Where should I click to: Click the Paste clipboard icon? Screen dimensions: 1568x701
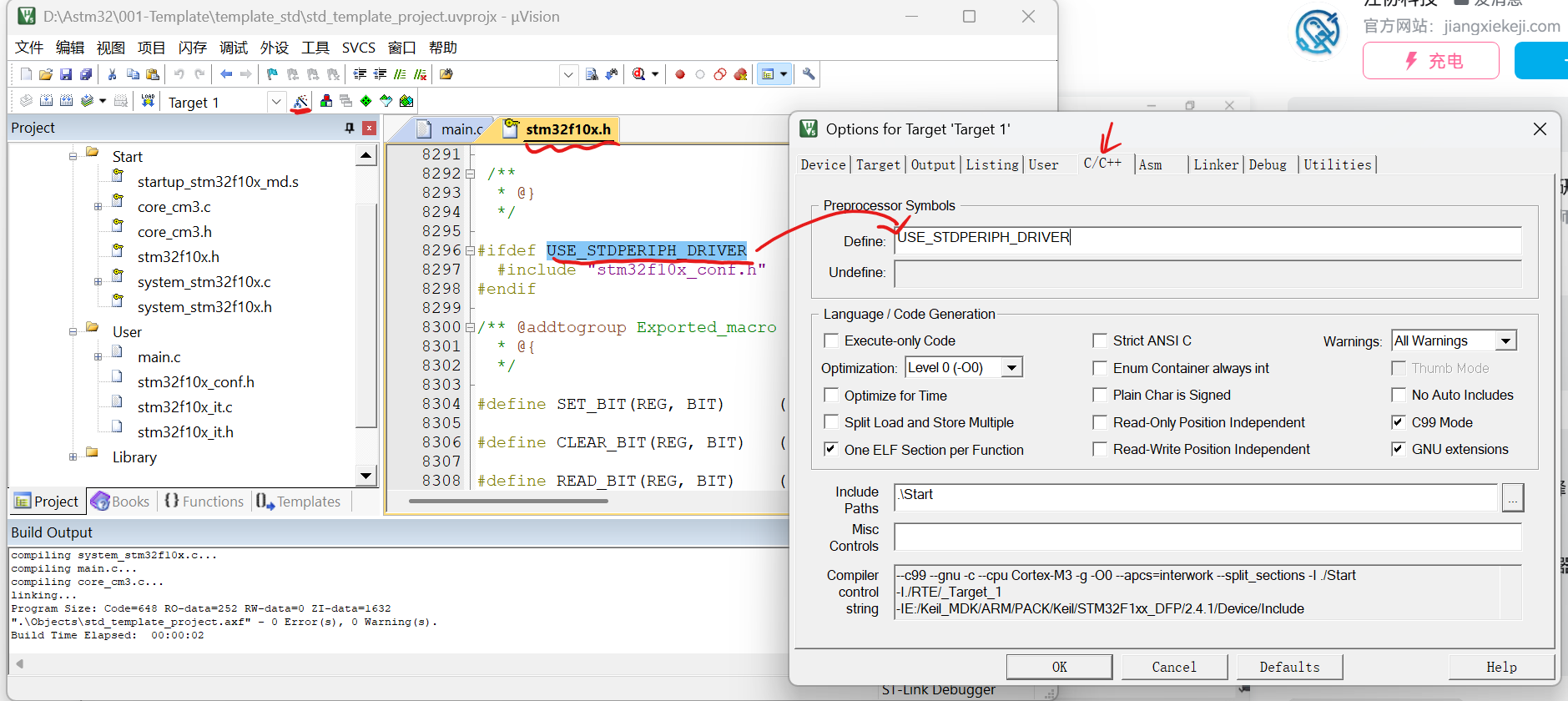pyautogui.click(x=153, y=74)
